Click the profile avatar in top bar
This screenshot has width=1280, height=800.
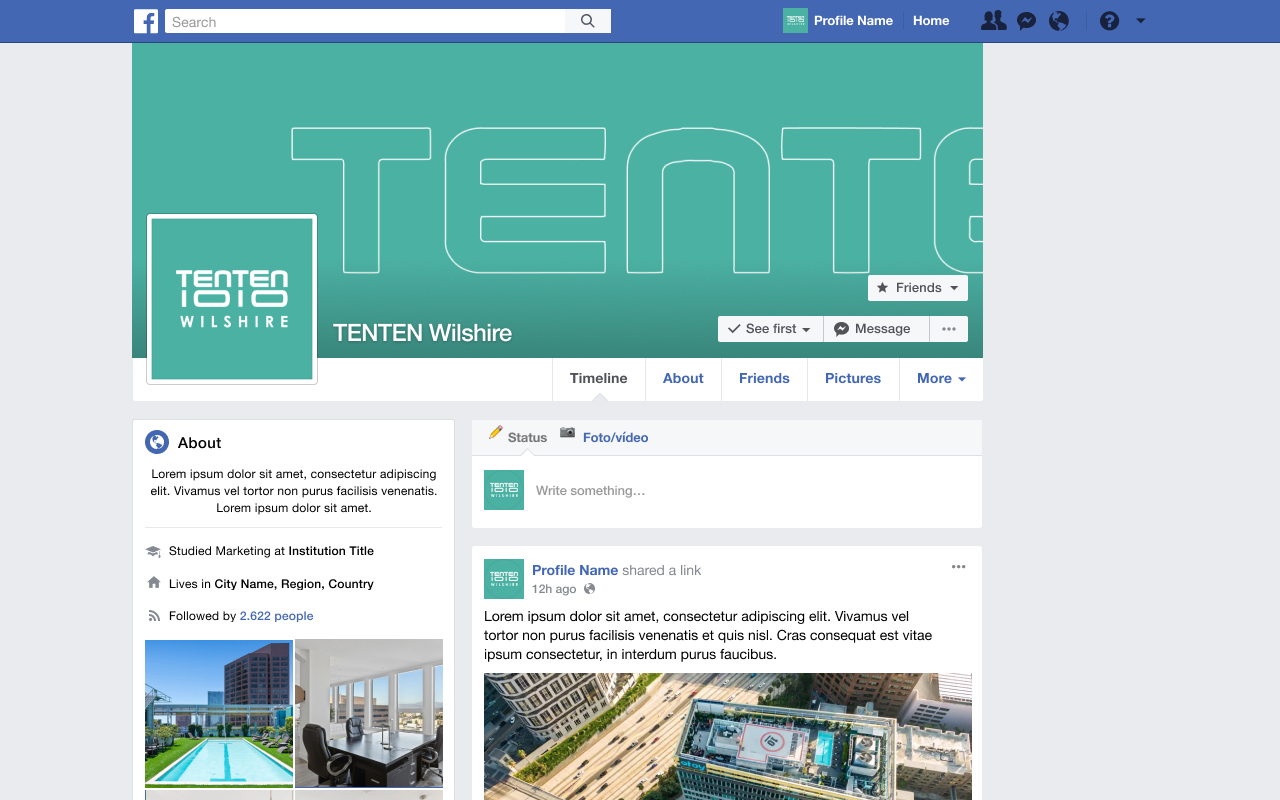pos(795,21)
